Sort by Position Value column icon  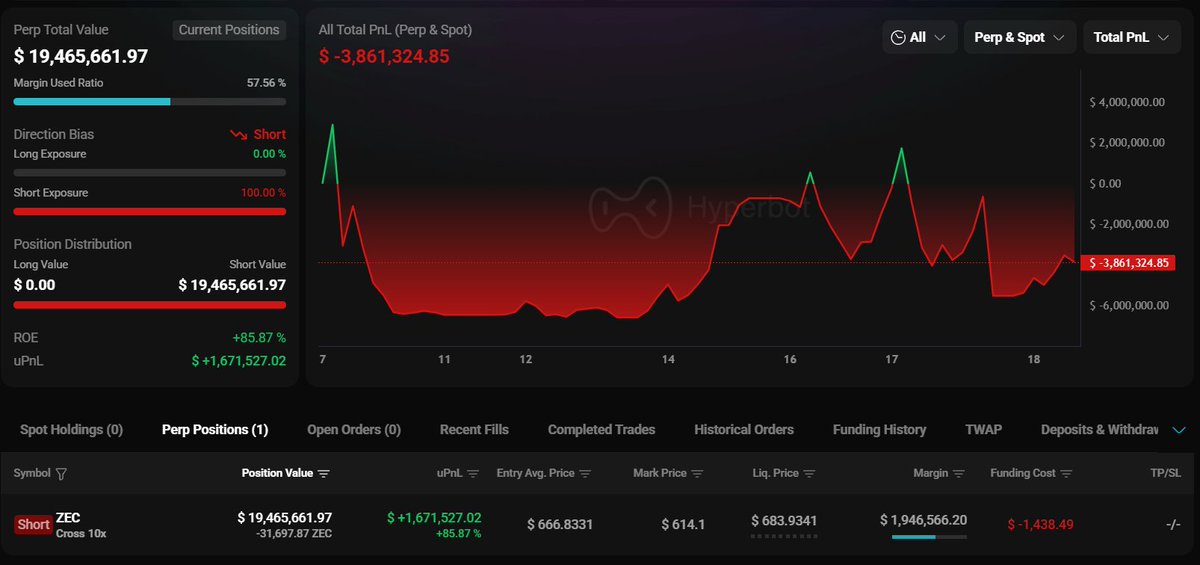pyautogui.click(x=324, y=474)
